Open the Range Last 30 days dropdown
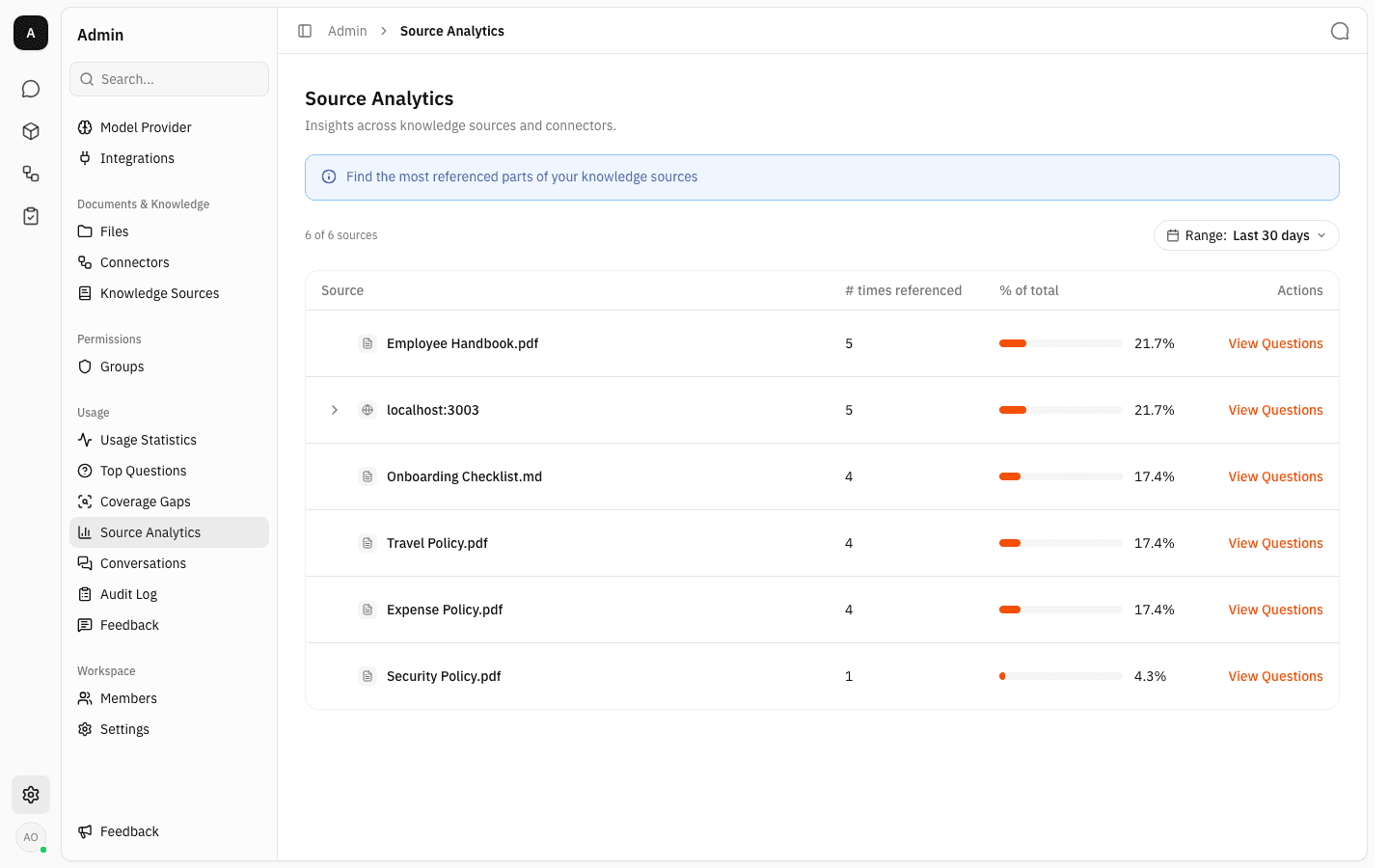Screen dimensions: 1389x868 click(x=1246, y=235)
